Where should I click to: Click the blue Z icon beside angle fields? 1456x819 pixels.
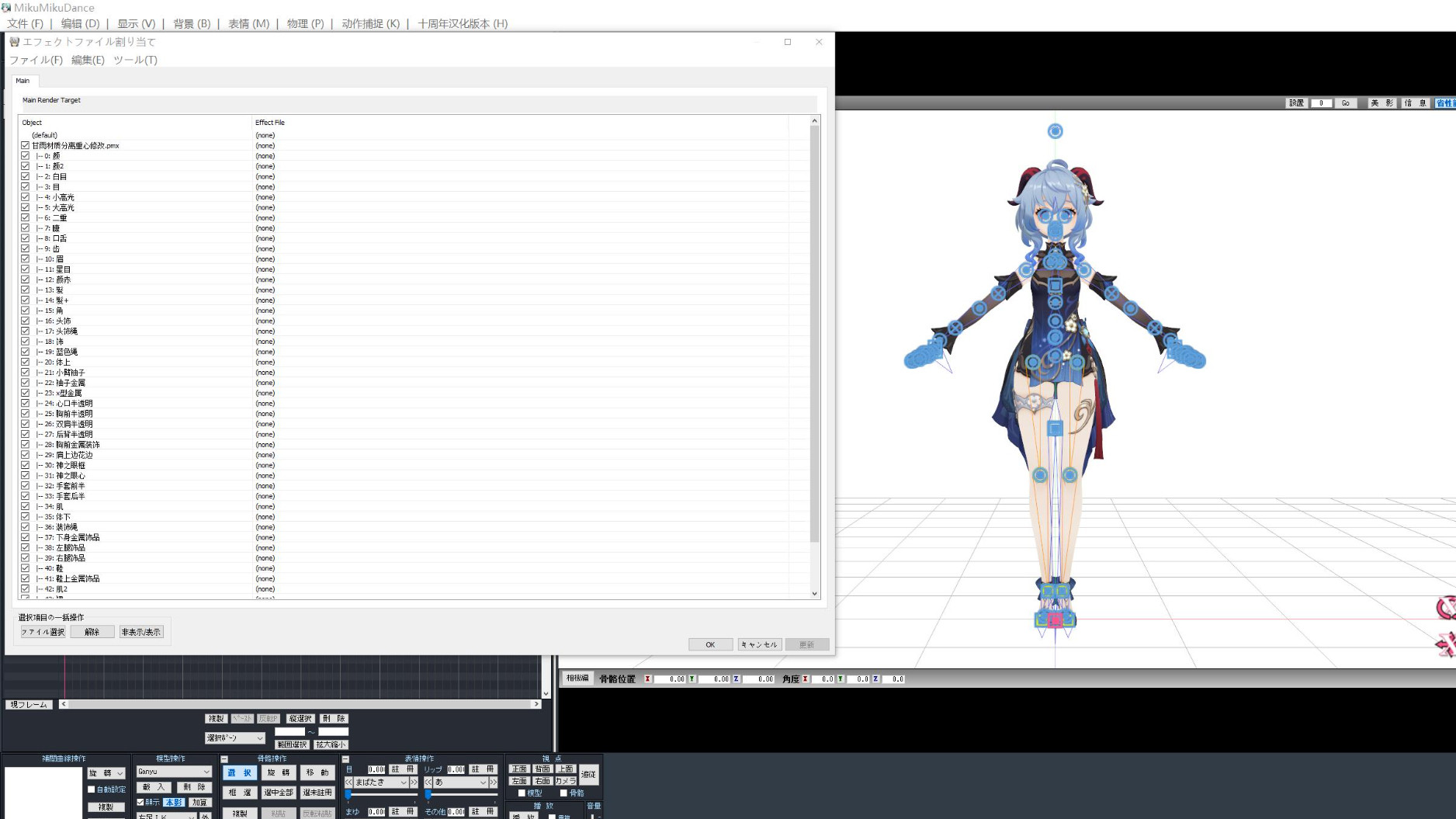click(875, 679)
